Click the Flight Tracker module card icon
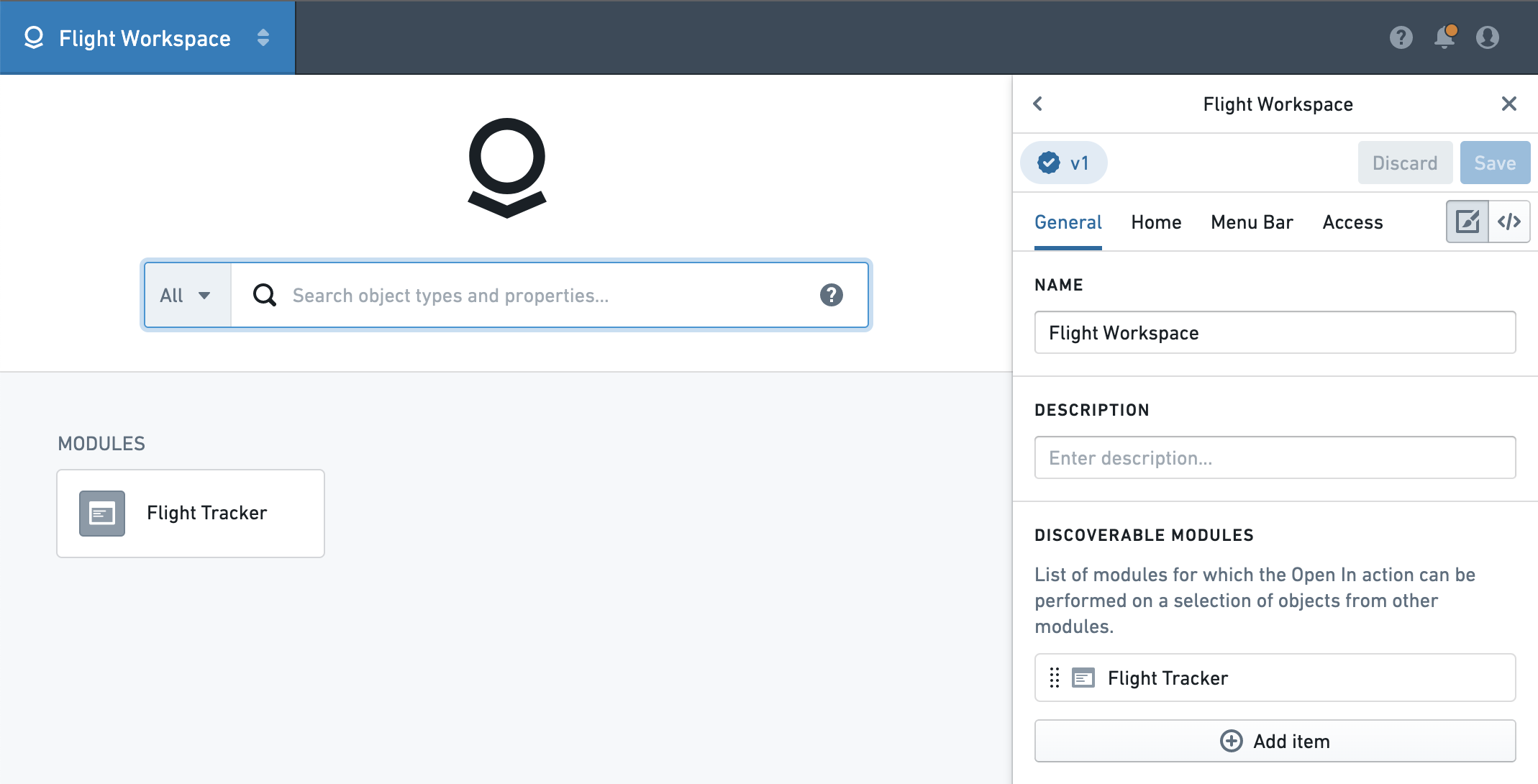The width and height of the screenshot is (1538, 784). click(101, 514)
